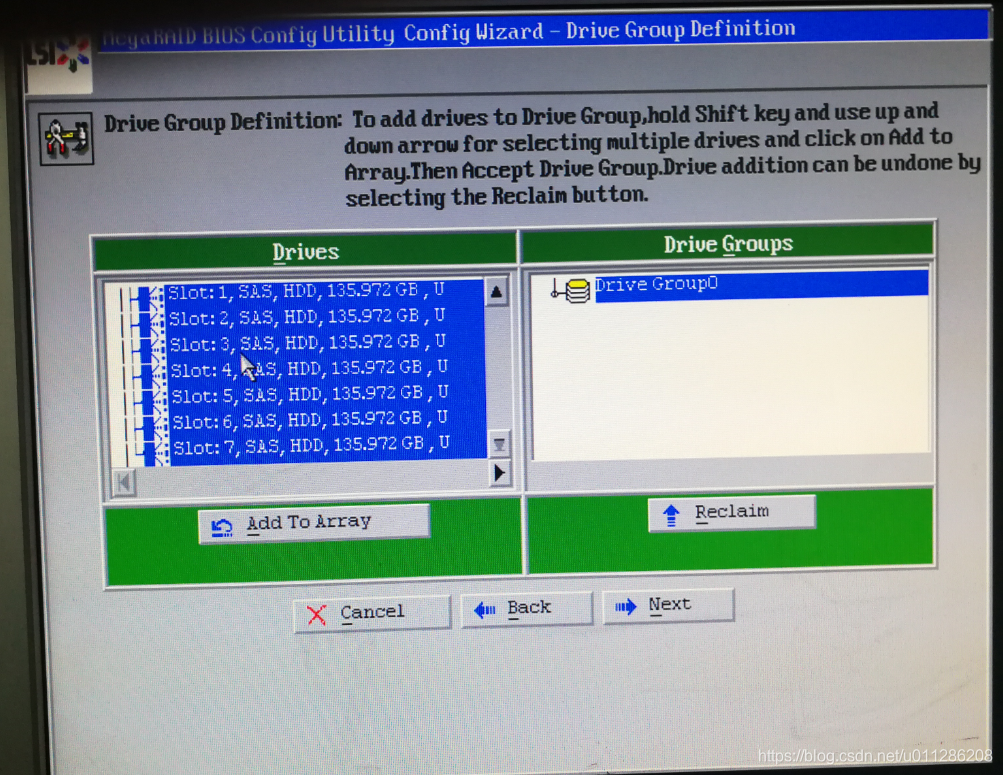The image size is (1003, 775).
Task: Click the red X icon on Cancel
Action: point(316,615)
